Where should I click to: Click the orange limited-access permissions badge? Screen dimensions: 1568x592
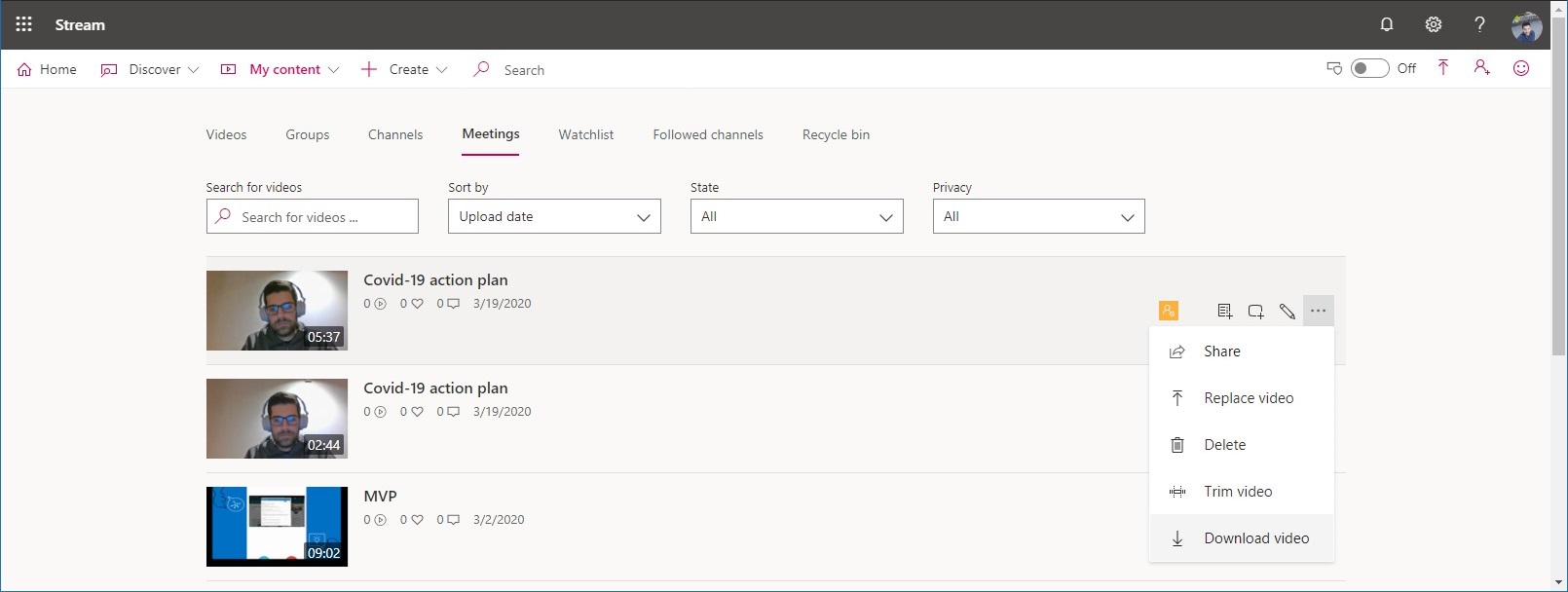(x=1169, y=311)
